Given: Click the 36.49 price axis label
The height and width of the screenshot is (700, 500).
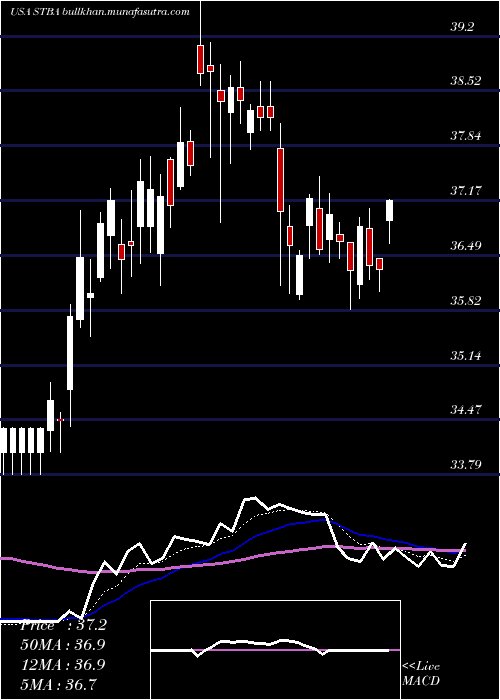Looking at the screenshot, I should pyautogui.click(x=465, y=246).
